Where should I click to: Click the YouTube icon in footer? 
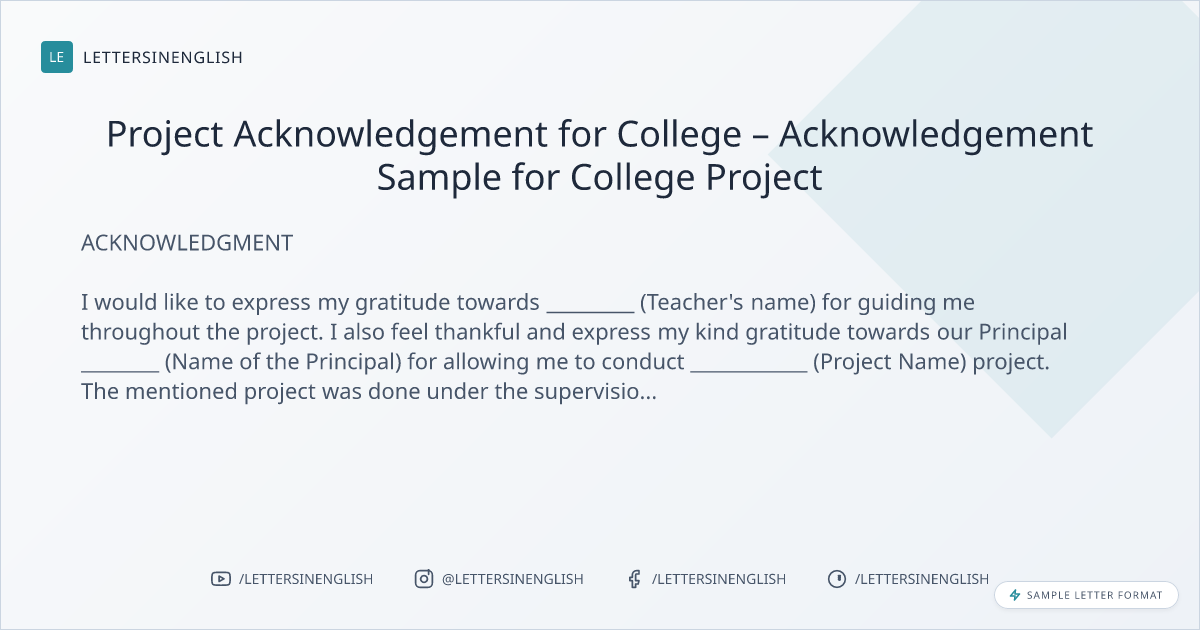(x=220, y=579)
